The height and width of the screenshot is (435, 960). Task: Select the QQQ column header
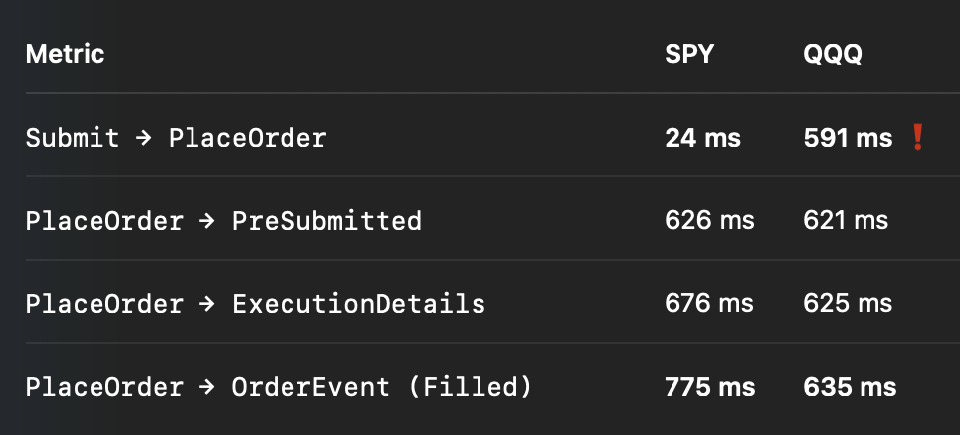(x=833, y=54)
